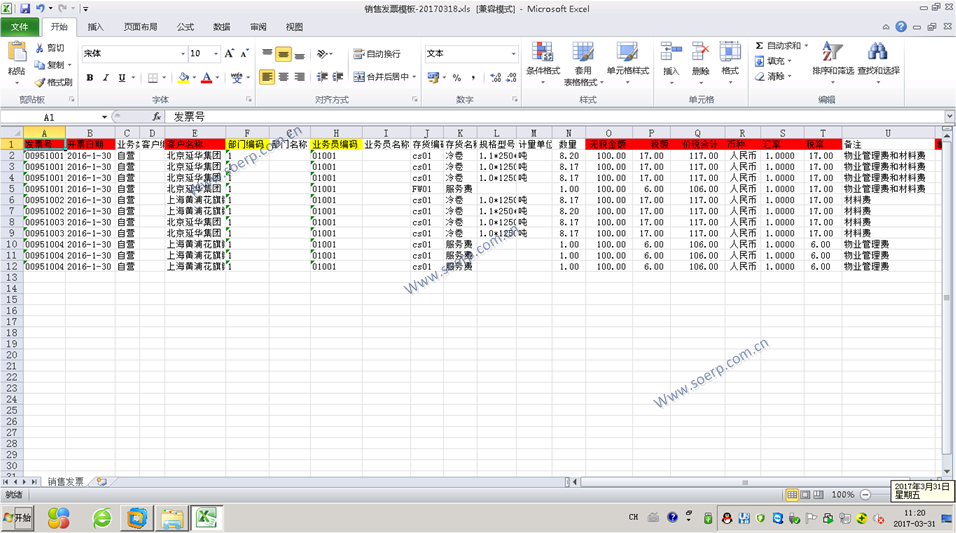
Task: Click the Excel icon on the taskbar
Action: pos(207,518)
